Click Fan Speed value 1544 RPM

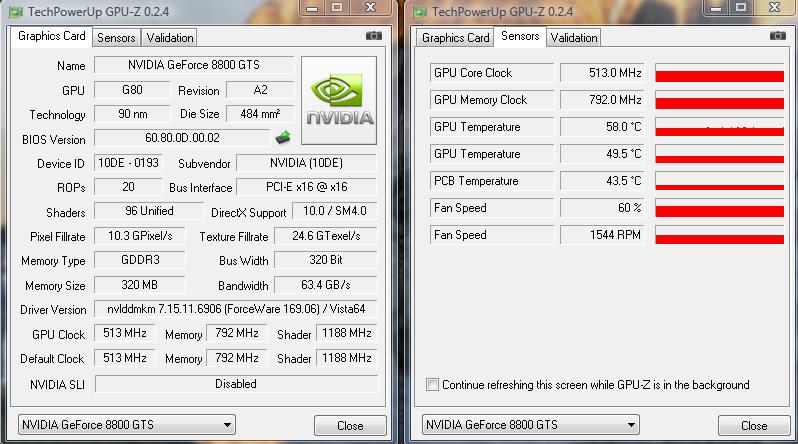tap(602, 235)
